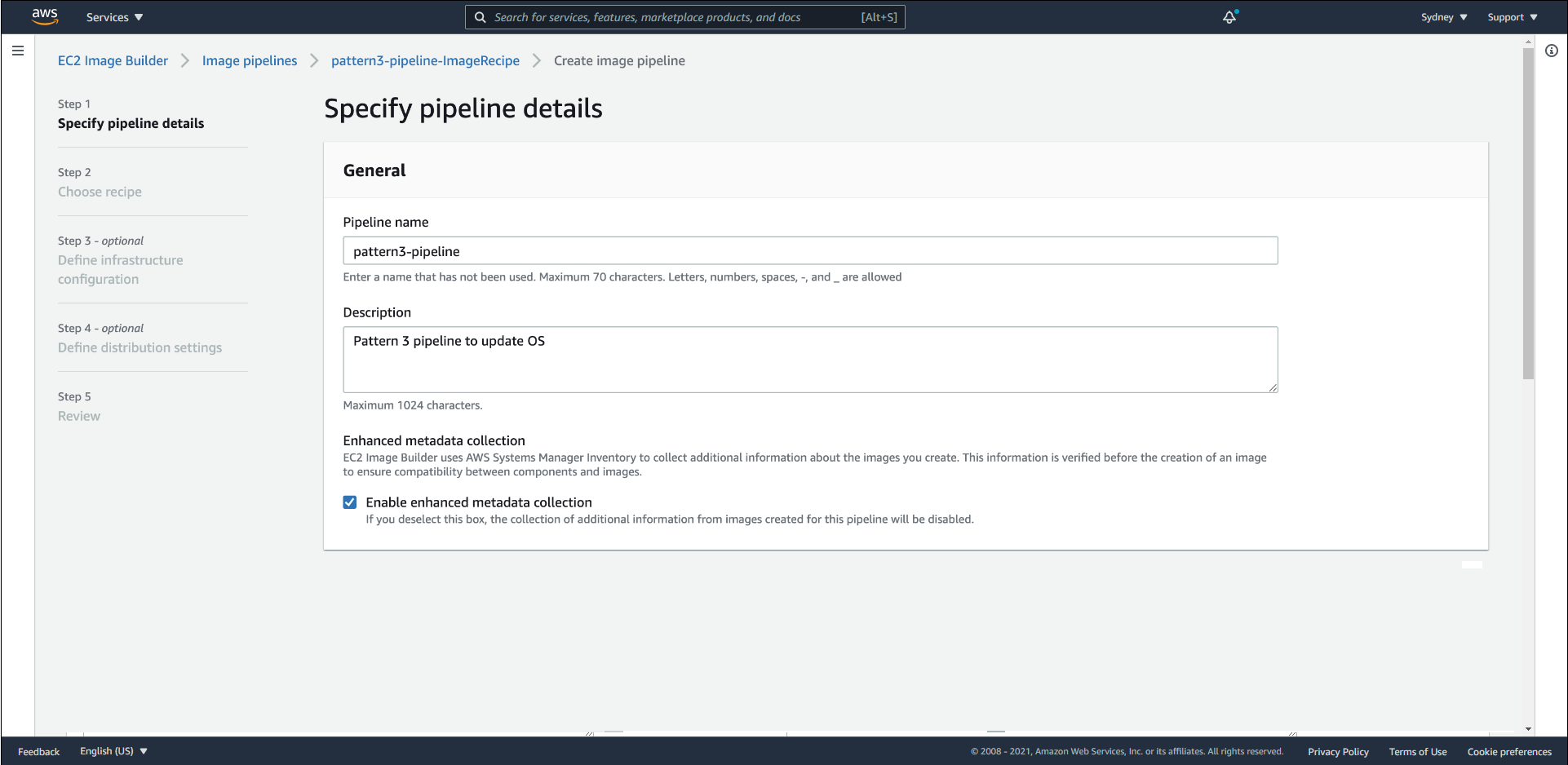Open the Feedback link in the footer
1568x765 pixels.
tap(38, 751)
